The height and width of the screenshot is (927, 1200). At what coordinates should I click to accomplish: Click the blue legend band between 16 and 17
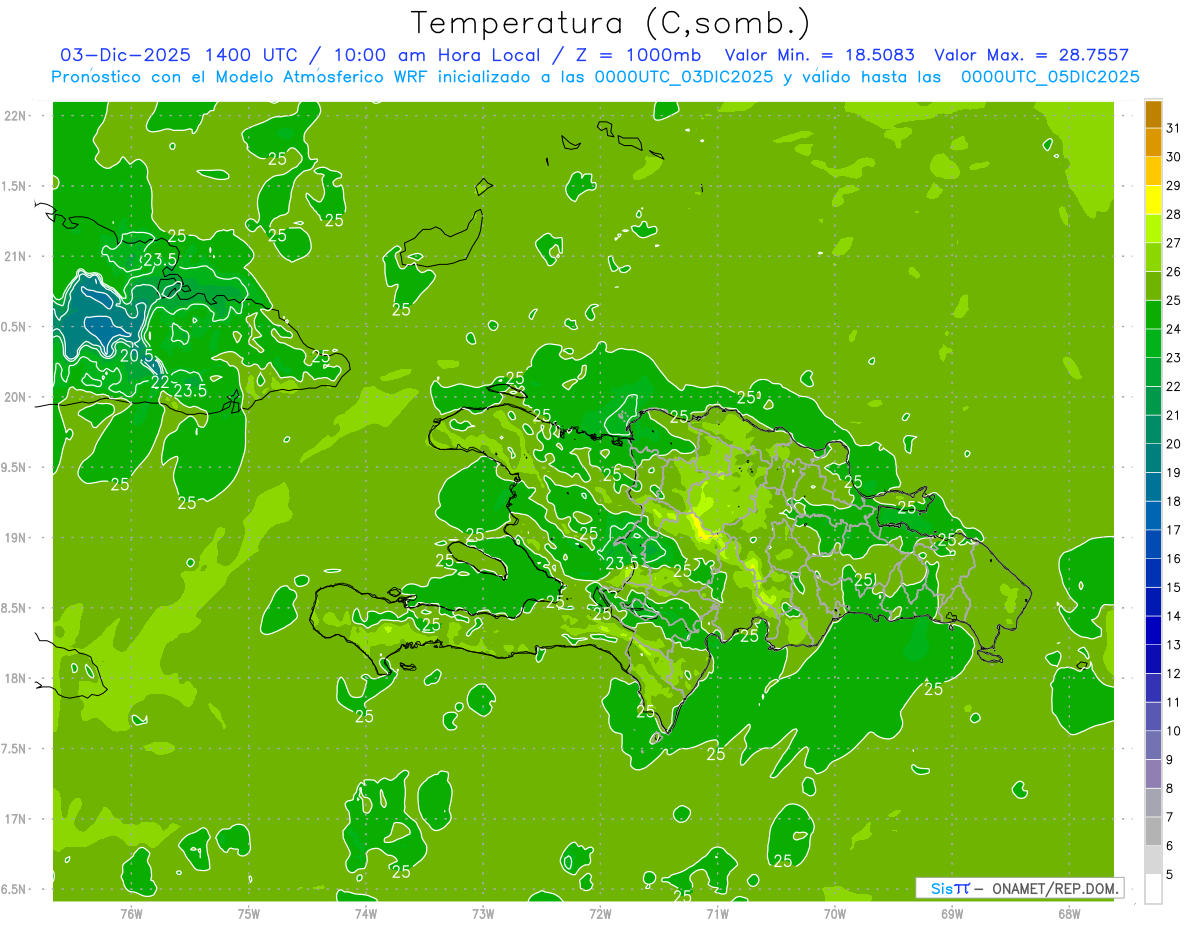point(1153,545)
